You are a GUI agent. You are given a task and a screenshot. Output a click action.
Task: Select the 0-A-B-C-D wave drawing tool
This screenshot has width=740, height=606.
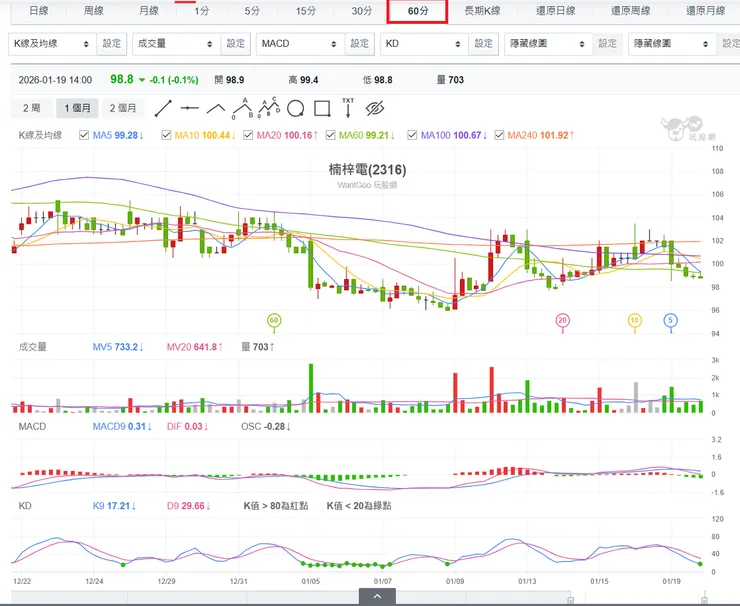pos(269,107)
